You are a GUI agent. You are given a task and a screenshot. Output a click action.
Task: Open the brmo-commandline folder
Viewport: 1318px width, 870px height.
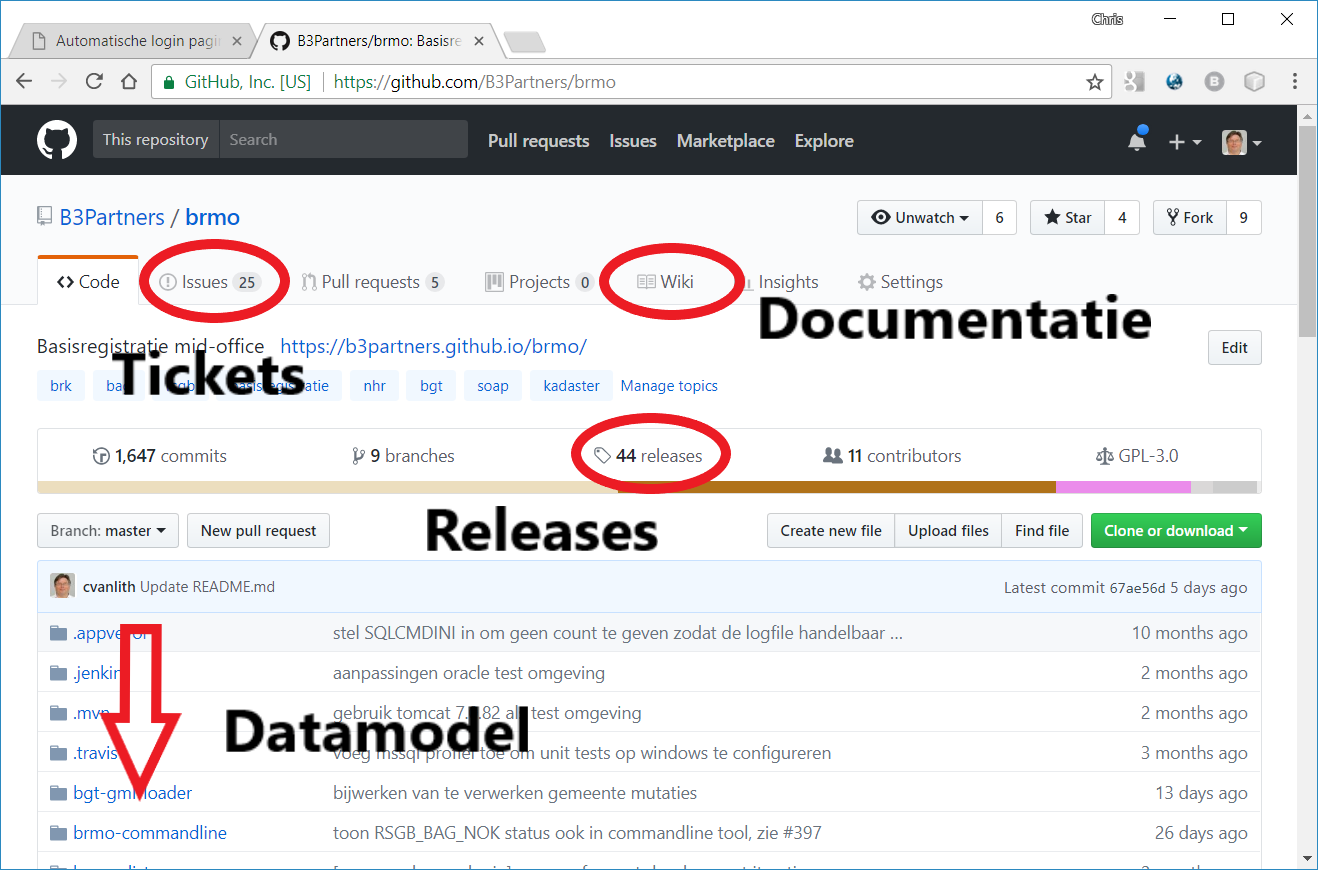coord(150,833)
